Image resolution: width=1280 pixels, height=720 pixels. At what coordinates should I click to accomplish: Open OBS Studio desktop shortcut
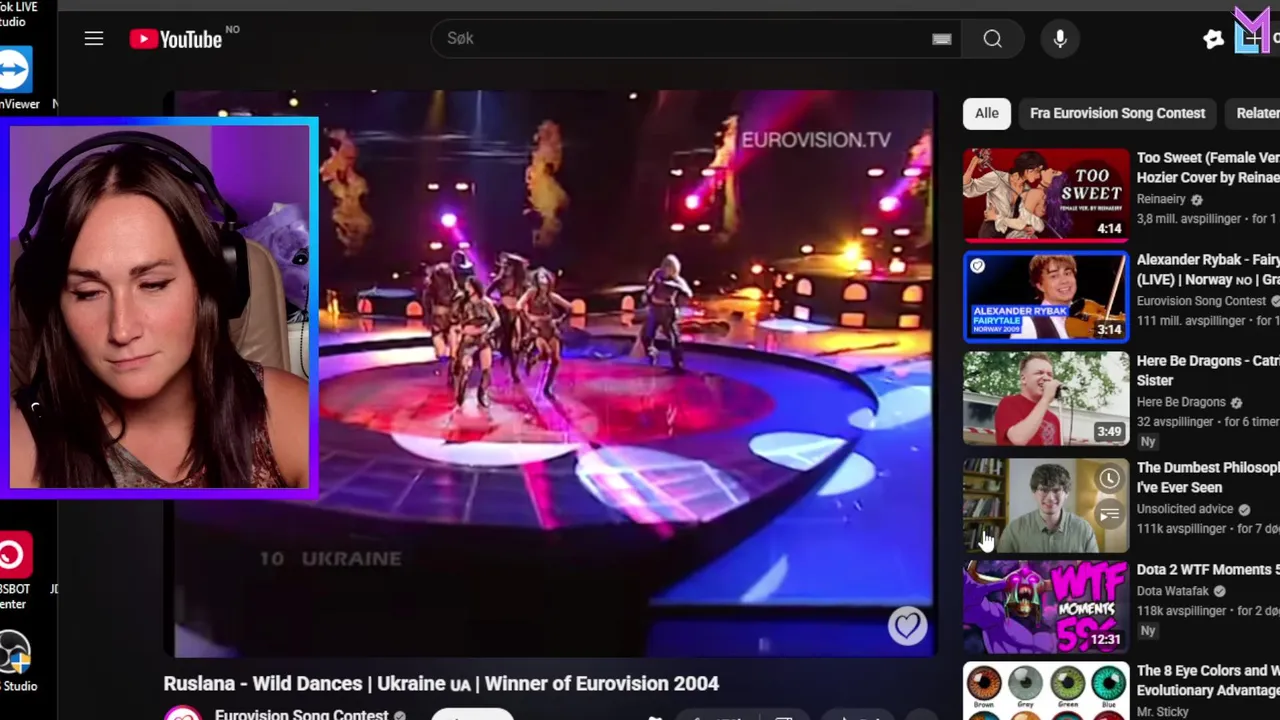(16, 662)
